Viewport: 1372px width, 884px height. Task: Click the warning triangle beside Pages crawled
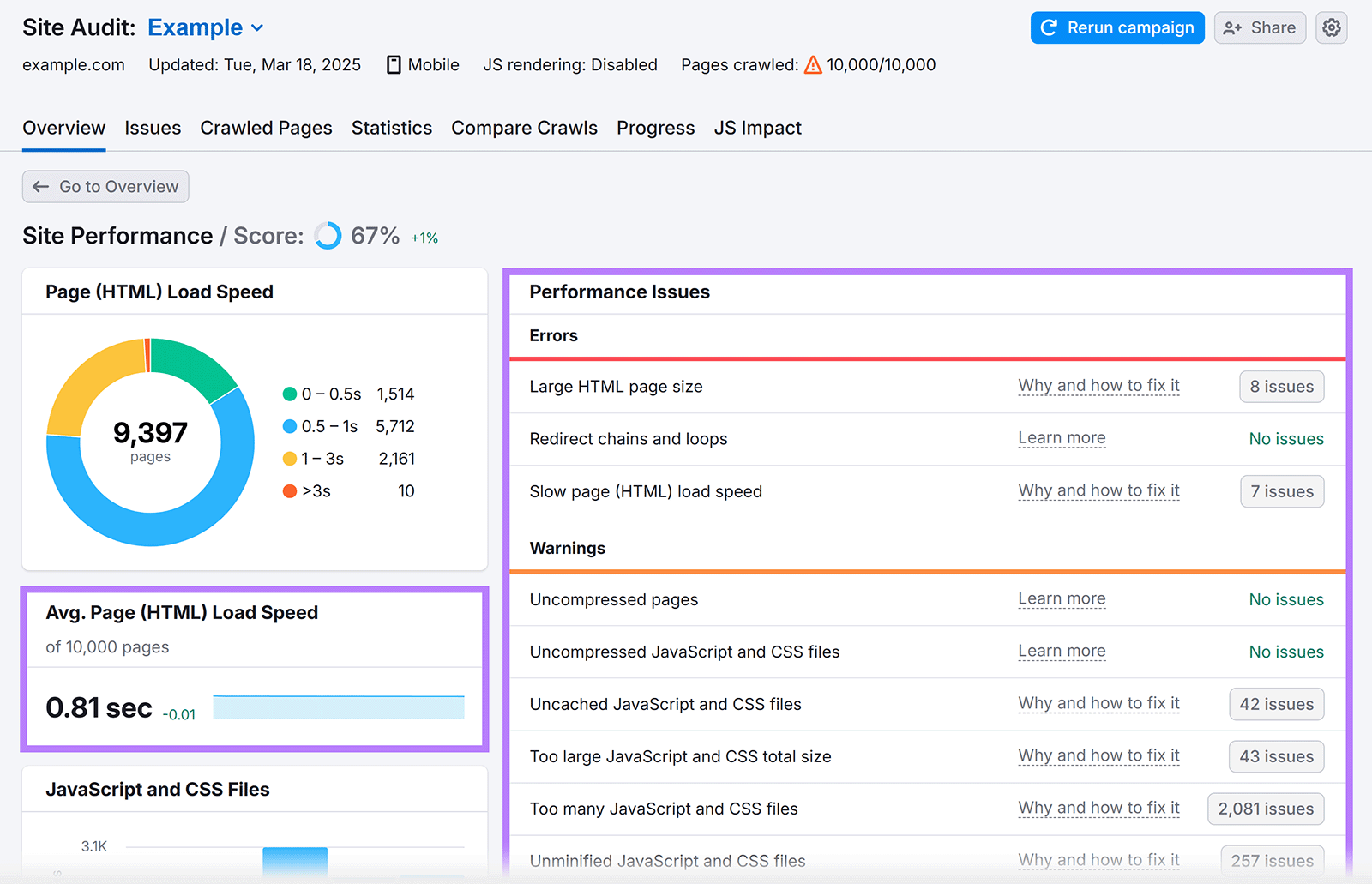pyautogui.click(x=811, y=64)
